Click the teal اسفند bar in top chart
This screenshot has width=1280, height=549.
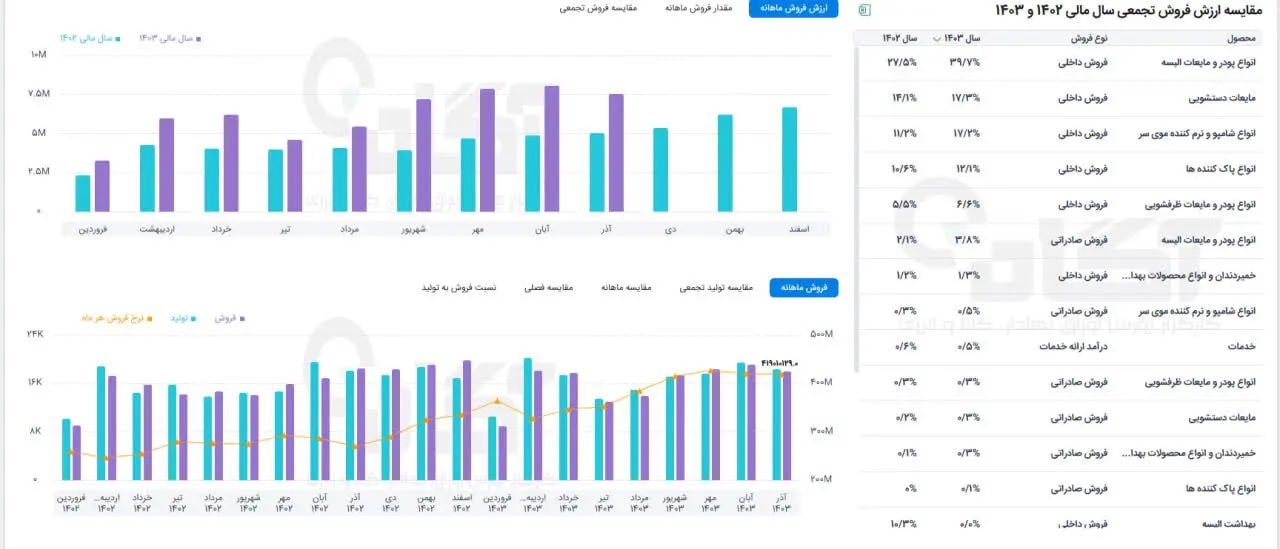[x=790, y=160]
